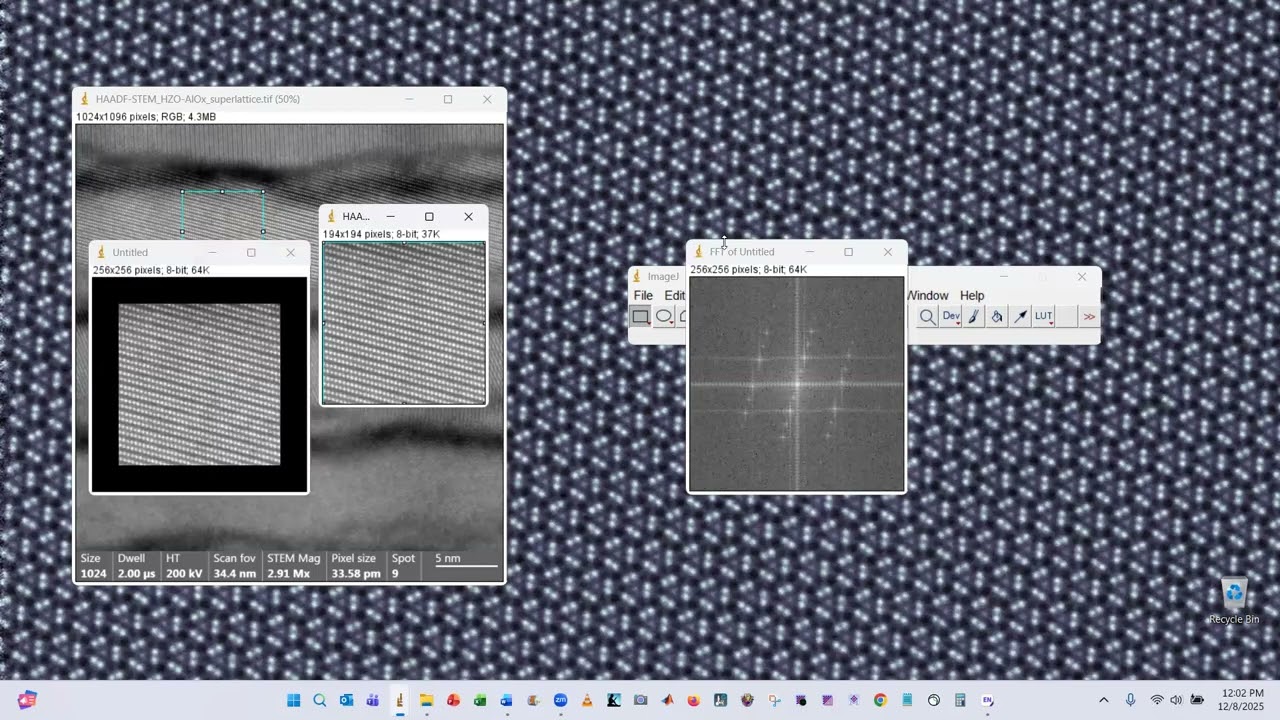This screenshot has width=1280, height=720.
Task: Click the 'Dwell 2.00 µs' info text
Action: (136, 566)
